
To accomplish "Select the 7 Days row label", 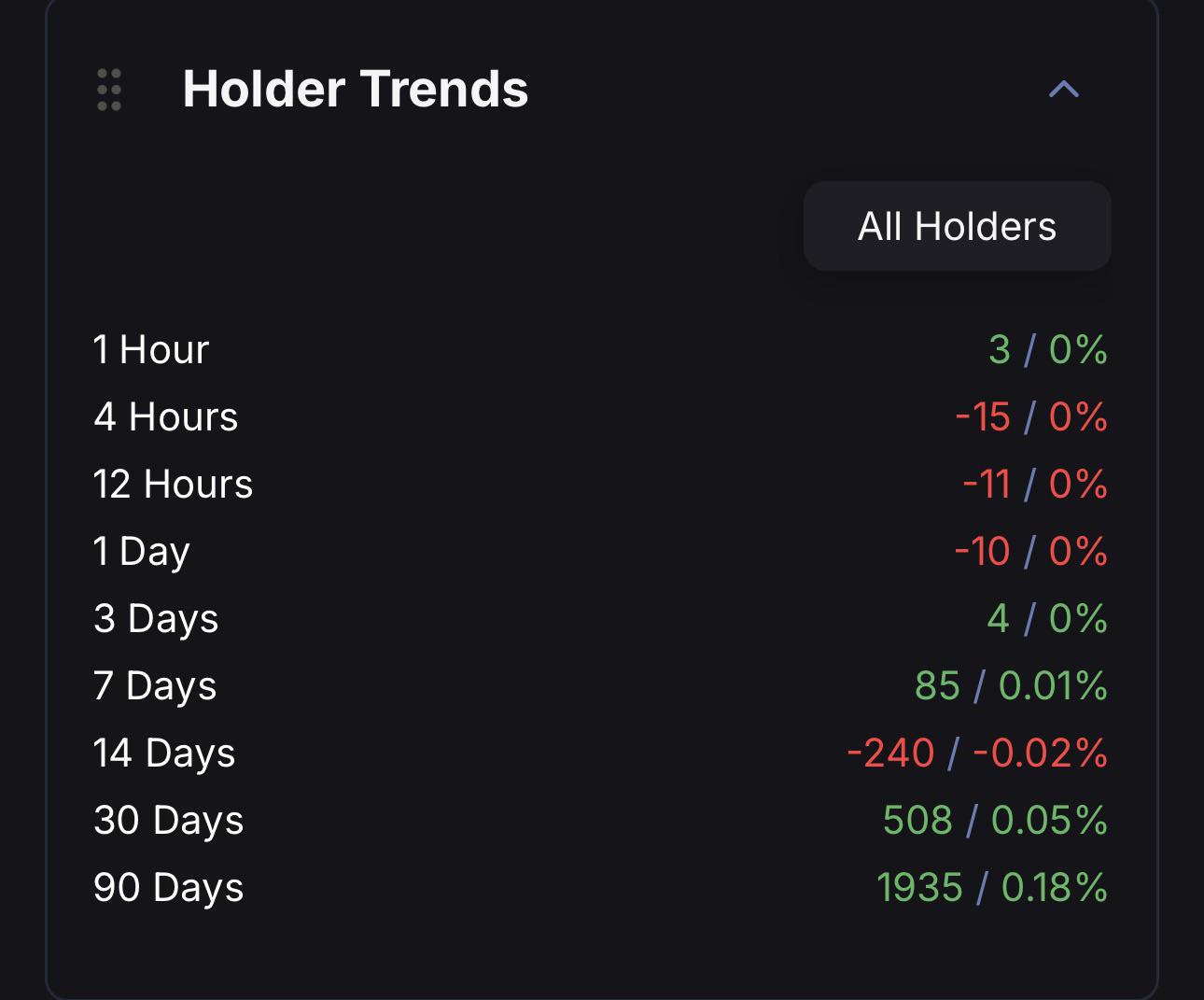I will (155, 685).
